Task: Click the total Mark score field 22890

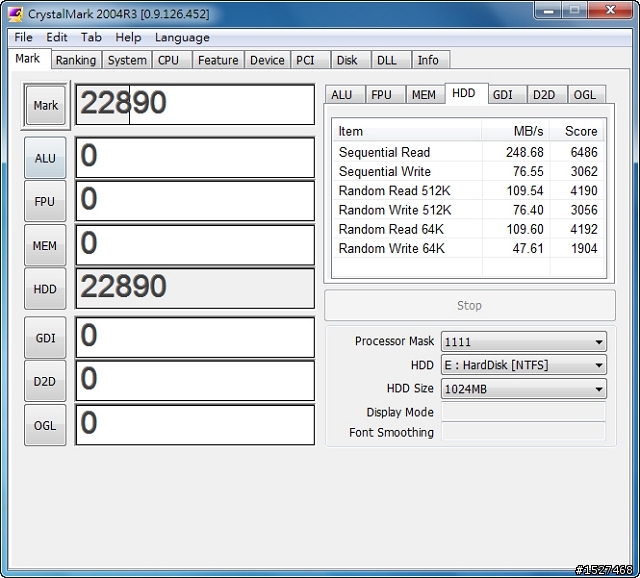Action: (x=195, y=104)
